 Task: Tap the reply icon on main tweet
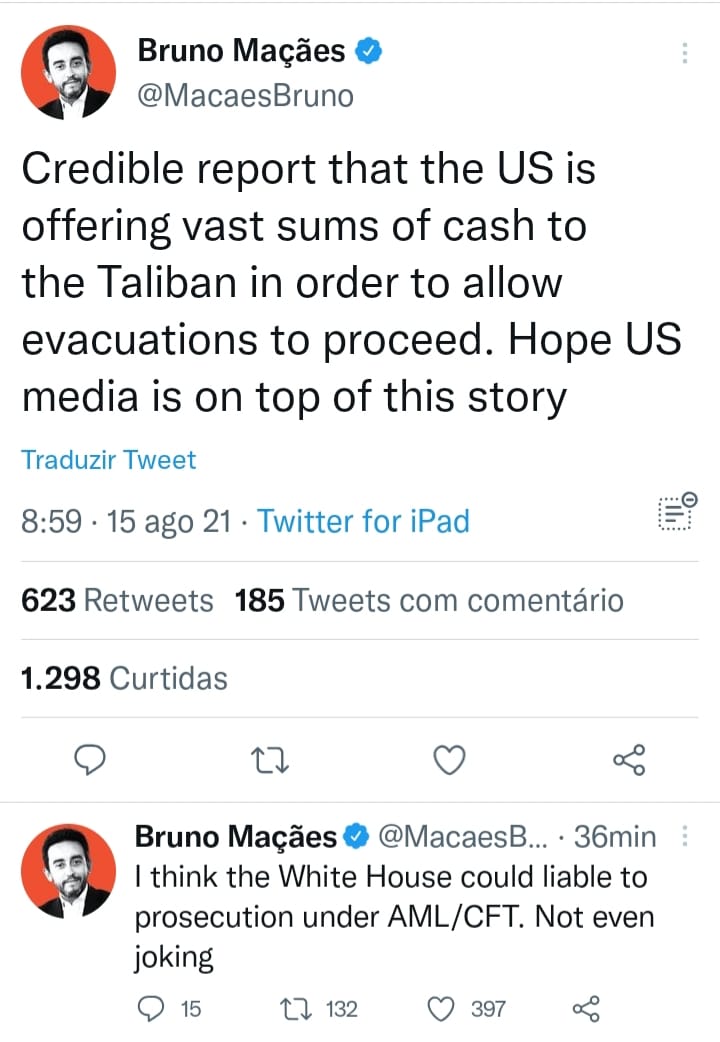(x=89, y=760)
